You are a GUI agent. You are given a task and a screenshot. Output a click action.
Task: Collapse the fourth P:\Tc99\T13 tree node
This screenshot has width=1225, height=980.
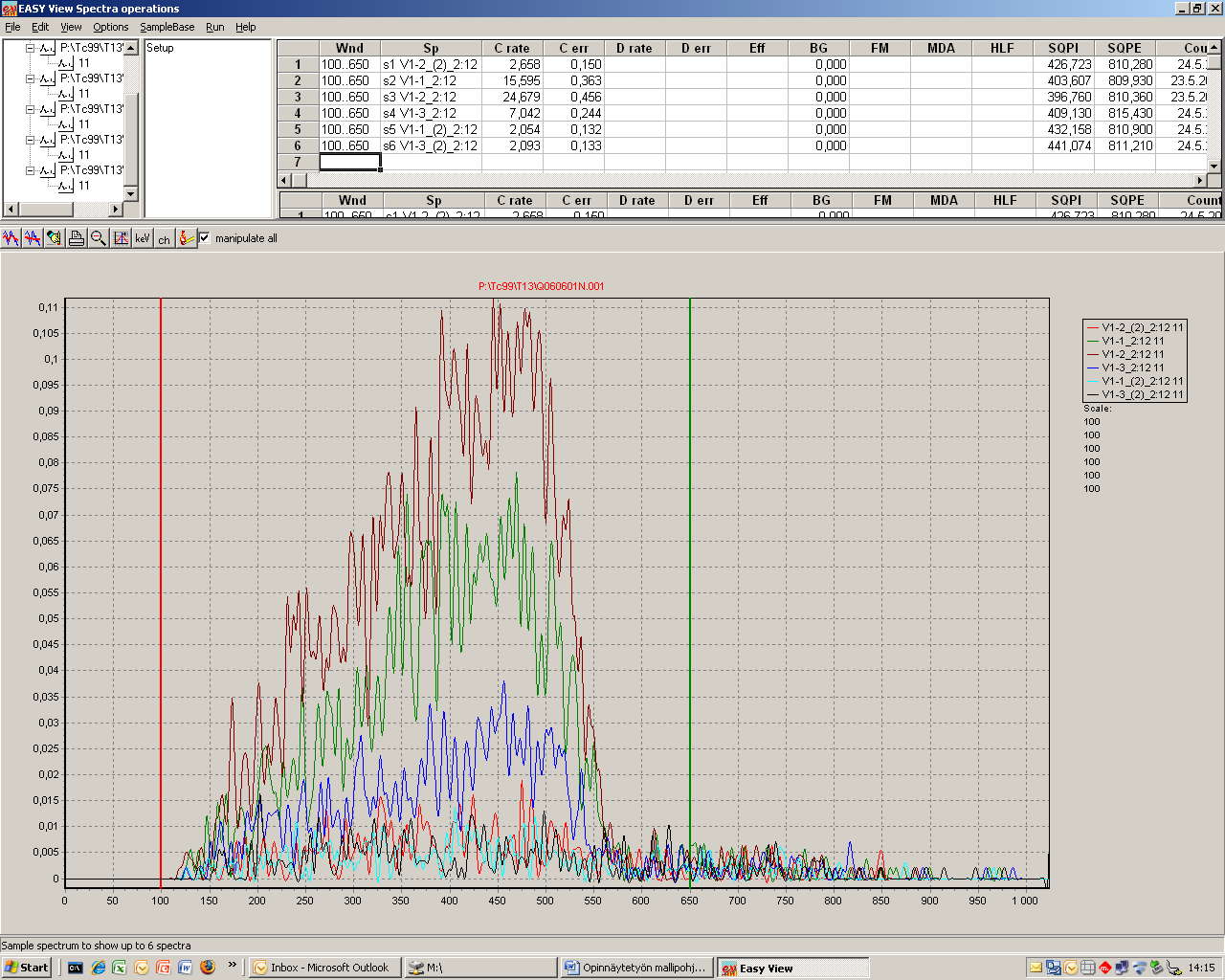pos(30,140)
